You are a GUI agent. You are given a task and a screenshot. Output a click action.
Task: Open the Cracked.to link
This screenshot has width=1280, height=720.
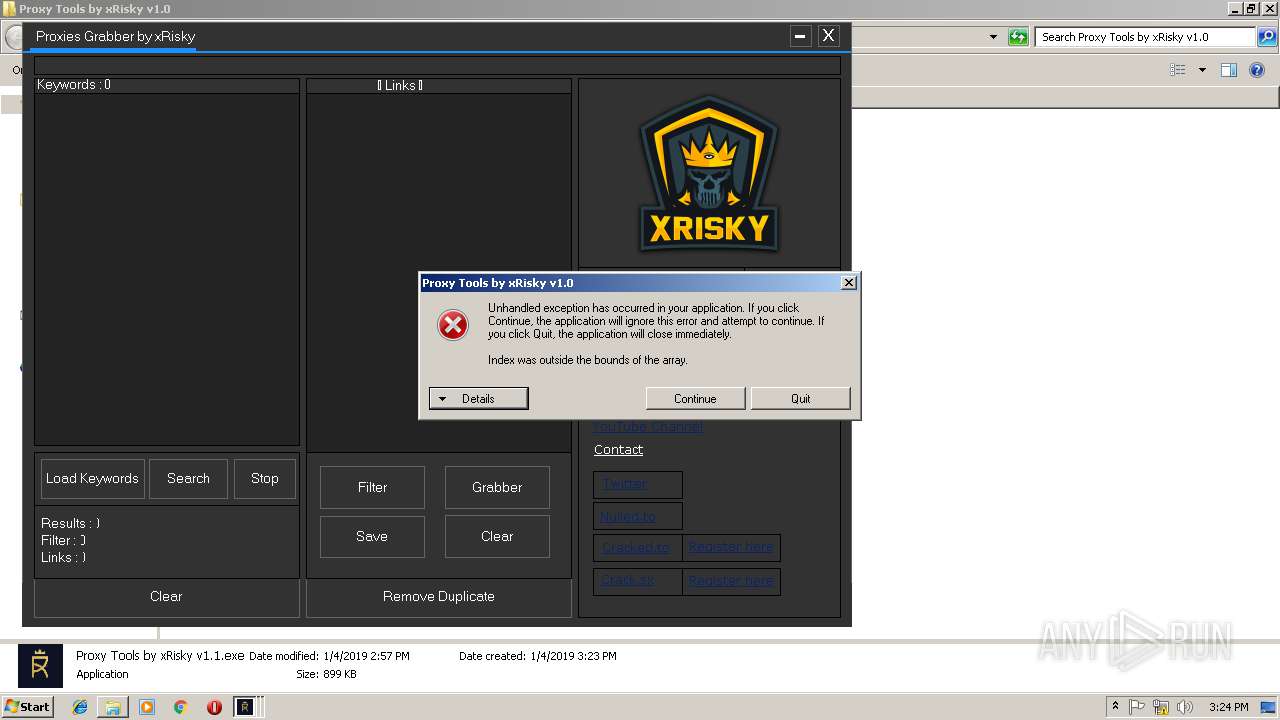(x=636, y=548)
